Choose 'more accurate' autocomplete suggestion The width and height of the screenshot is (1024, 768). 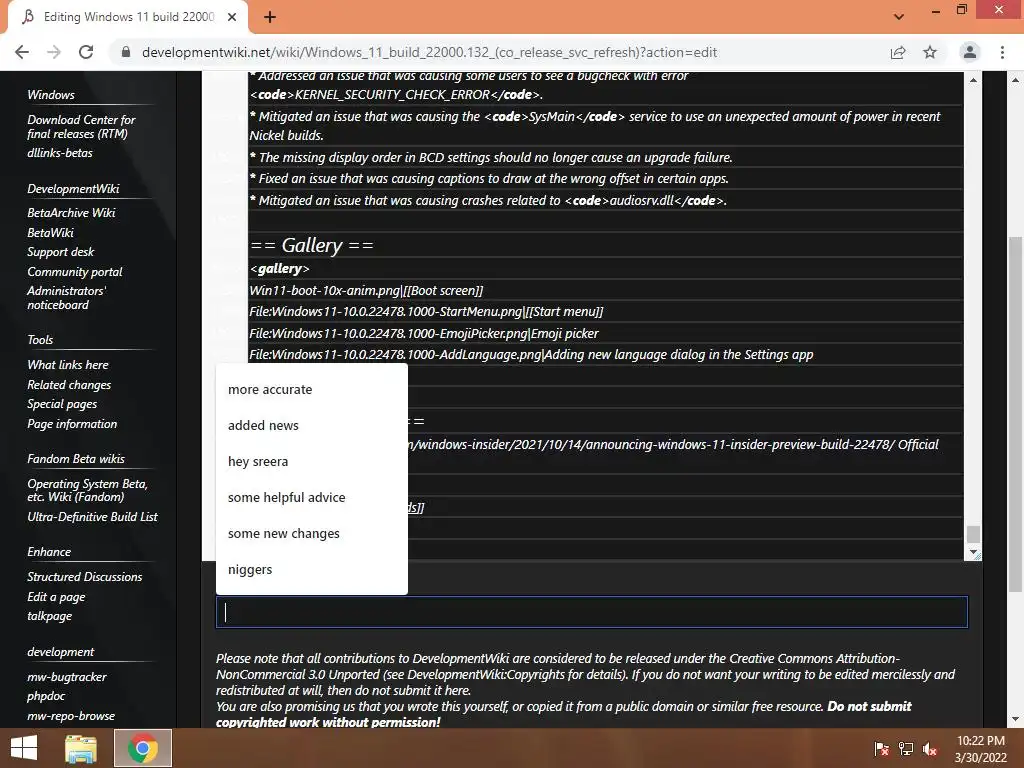point(312,389)
